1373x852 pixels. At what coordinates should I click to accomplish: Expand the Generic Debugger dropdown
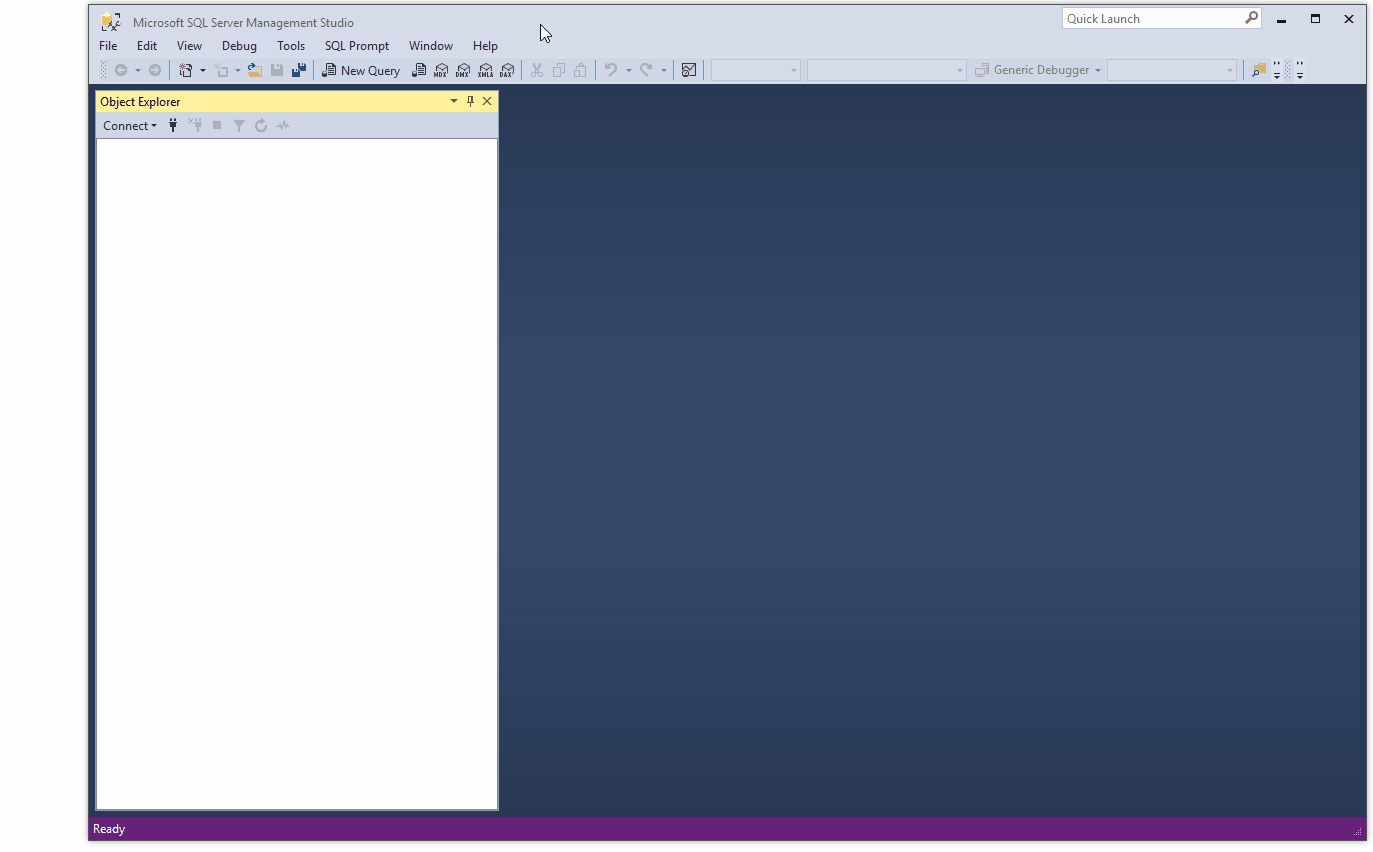coord(1097,70)
